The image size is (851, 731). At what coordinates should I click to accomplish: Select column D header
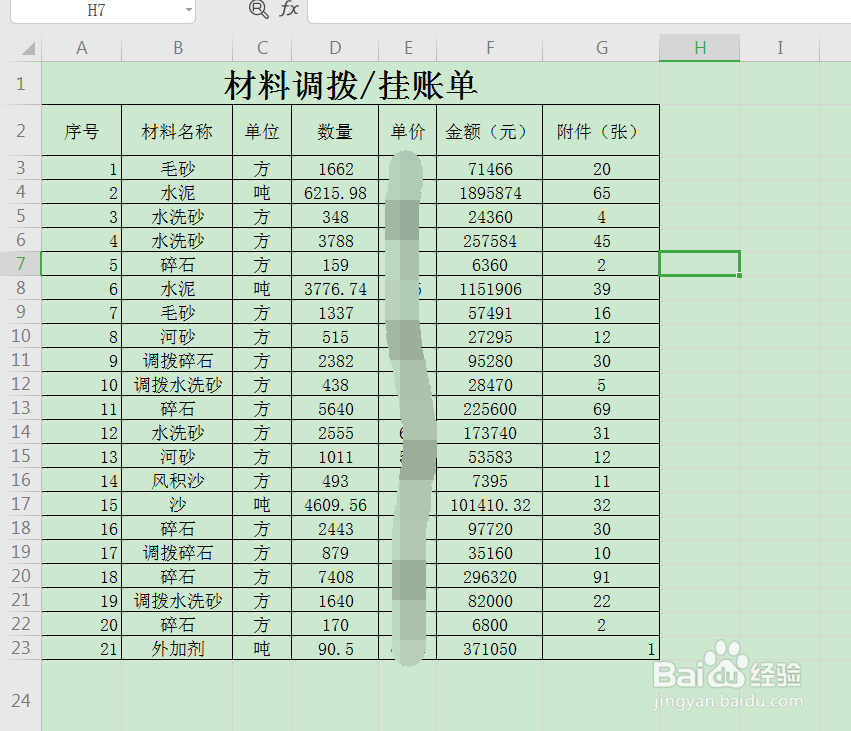point(335,48)
